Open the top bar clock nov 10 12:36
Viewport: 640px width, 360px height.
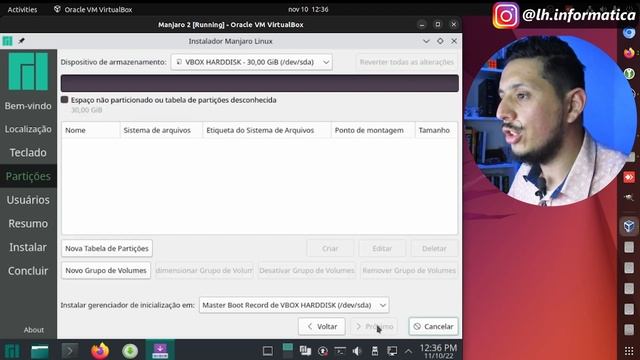[308, 9]
